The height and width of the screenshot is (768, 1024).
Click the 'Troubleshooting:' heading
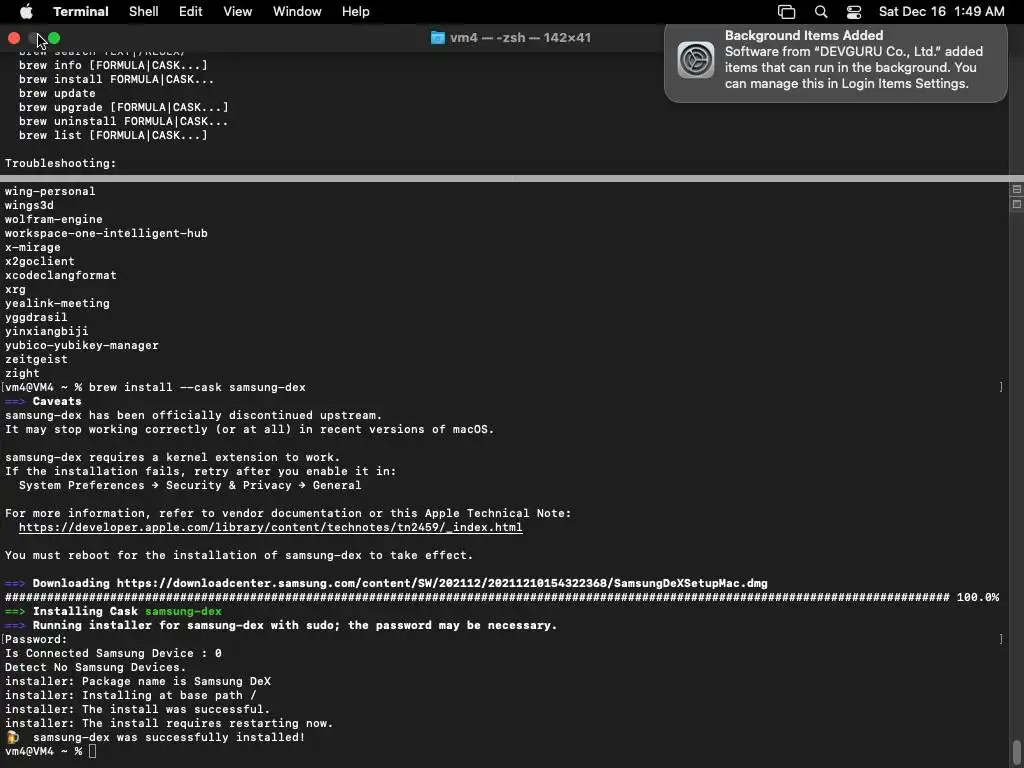(x=60, y=163)
